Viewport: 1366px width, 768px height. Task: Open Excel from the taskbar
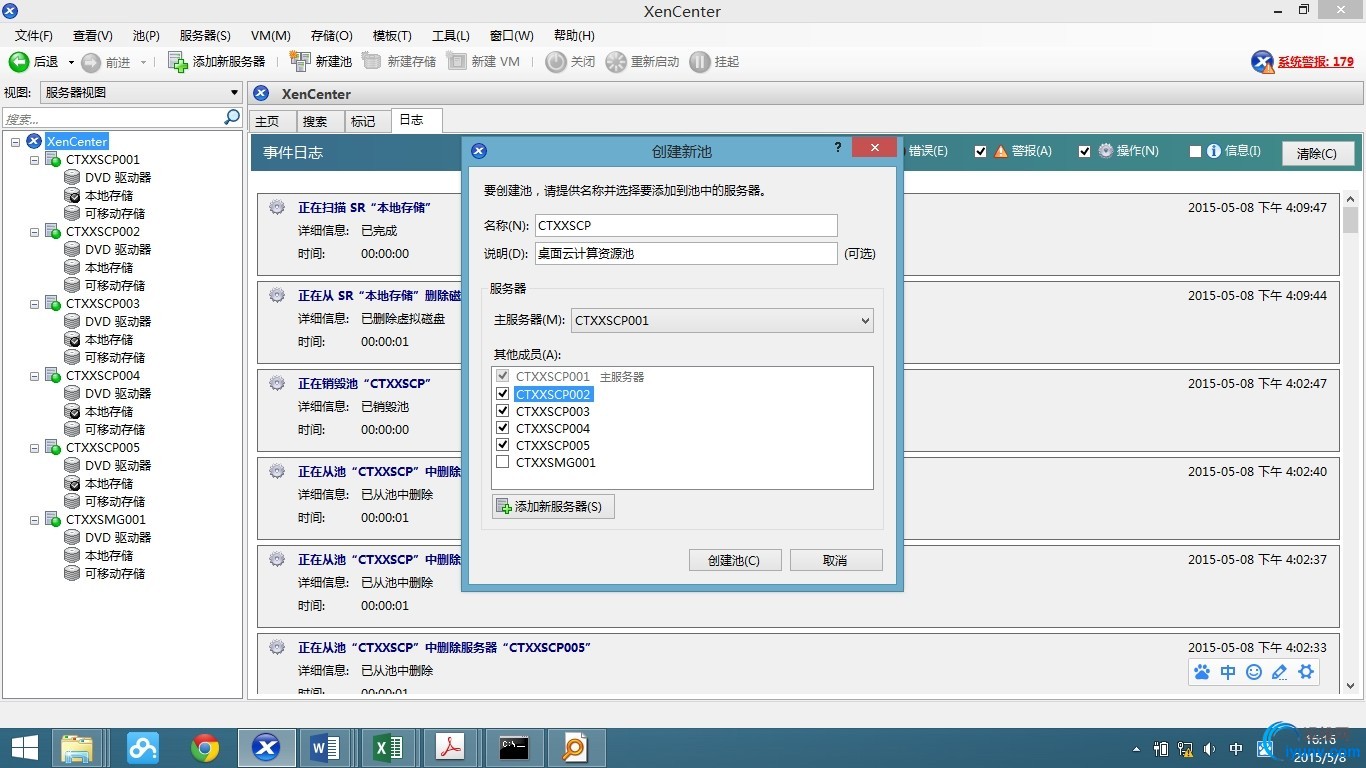pos(387,748)
